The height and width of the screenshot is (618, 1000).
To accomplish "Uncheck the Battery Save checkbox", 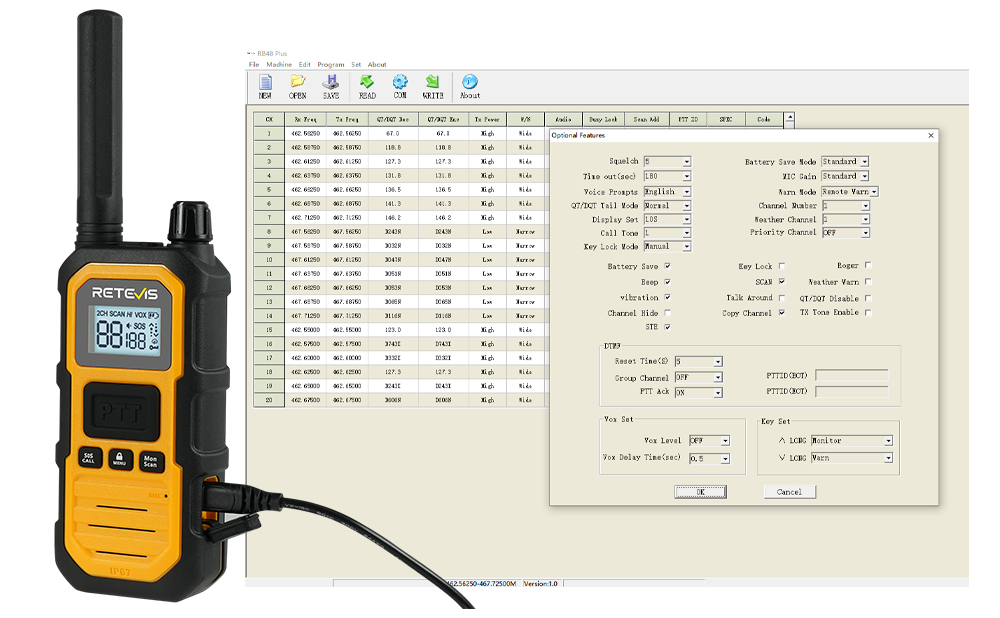I will (667, 267).
